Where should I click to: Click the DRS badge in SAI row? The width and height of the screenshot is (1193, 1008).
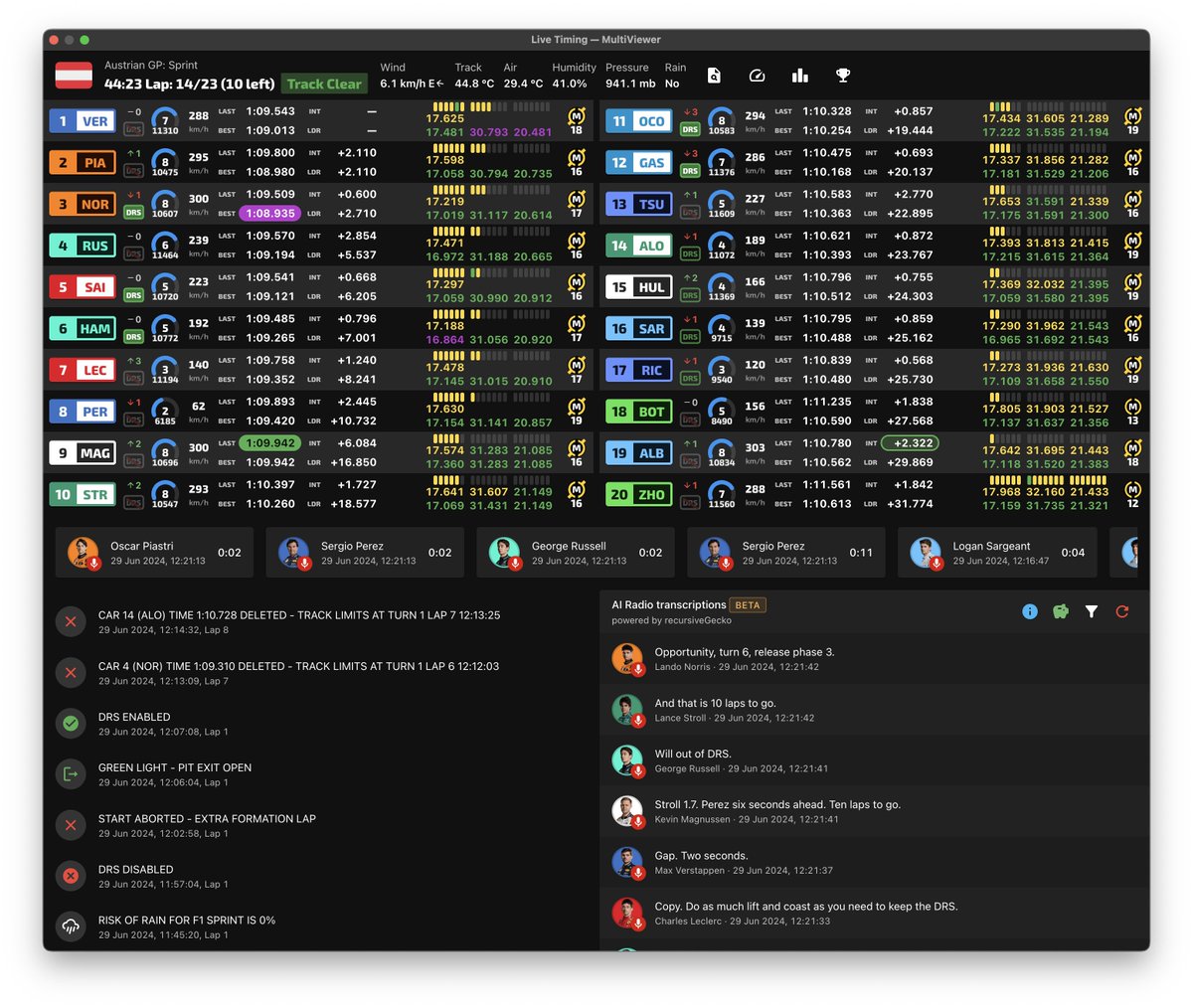pyautogui.click(x=133, y=295)
